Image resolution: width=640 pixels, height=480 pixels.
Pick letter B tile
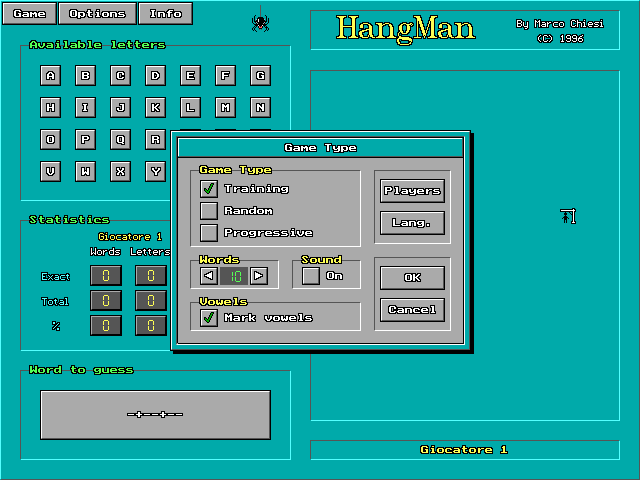click(x=85, y=76)
